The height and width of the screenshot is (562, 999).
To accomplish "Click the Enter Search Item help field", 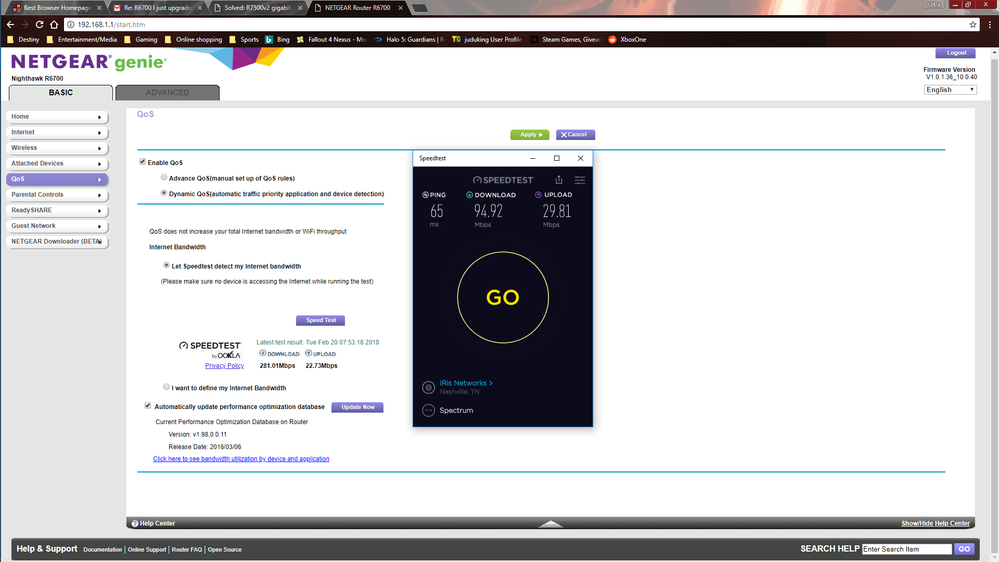I will pos(907,549).
